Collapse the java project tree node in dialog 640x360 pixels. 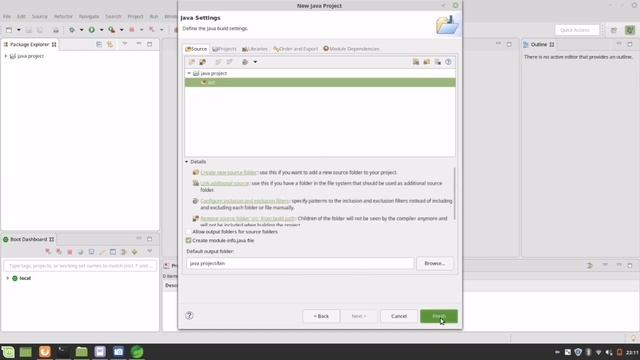(x=189, y=73)
